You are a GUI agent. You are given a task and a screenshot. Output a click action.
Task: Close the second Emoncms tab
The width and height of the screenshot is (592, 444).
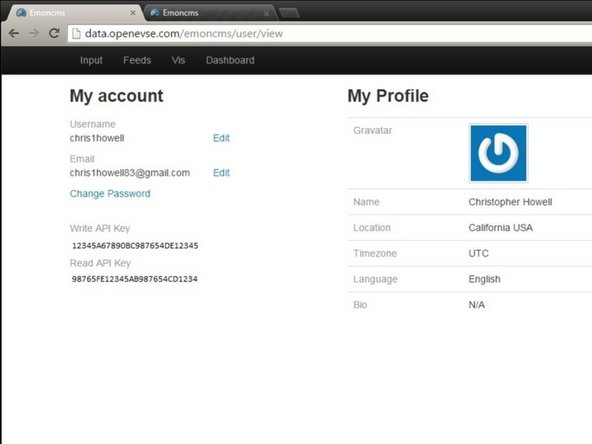click(266, 14)
